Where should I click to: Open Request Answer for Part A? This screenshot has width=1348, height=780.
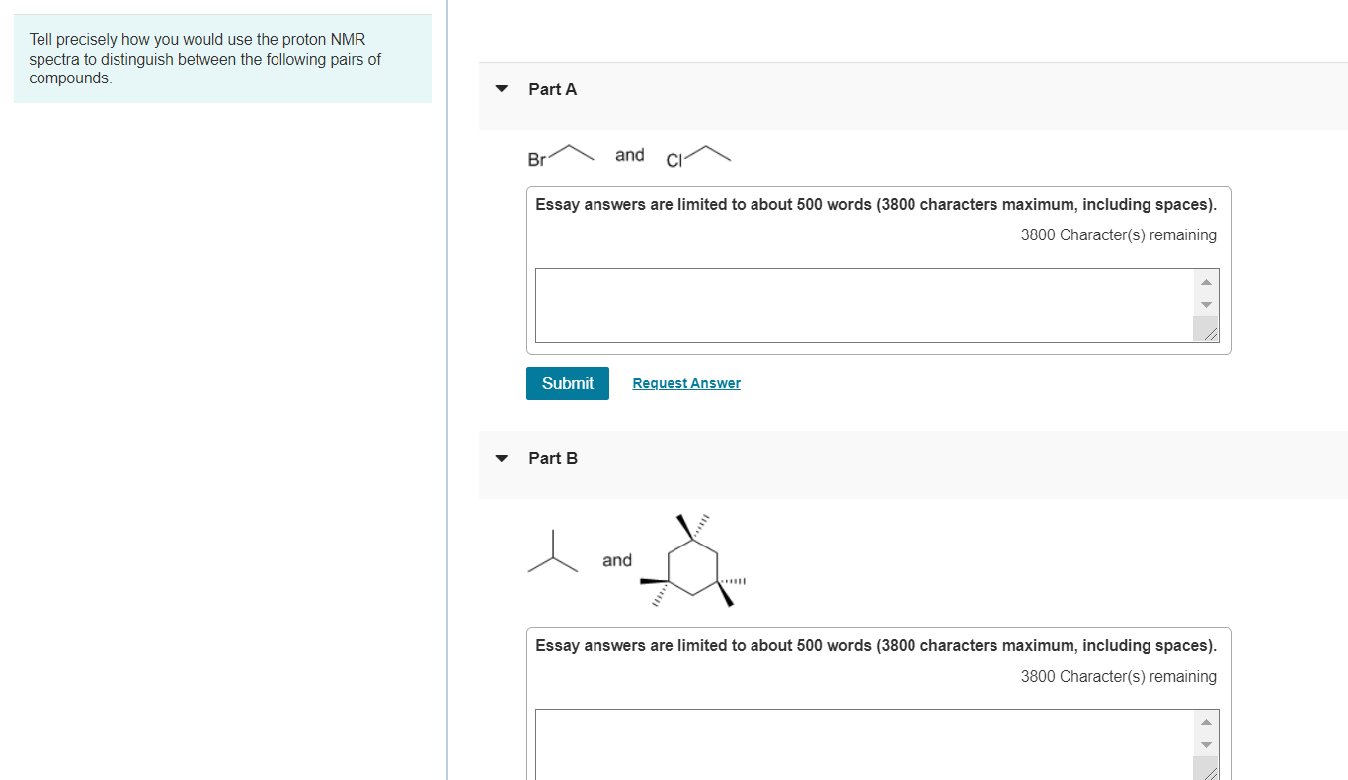click(x=686, y=383)
